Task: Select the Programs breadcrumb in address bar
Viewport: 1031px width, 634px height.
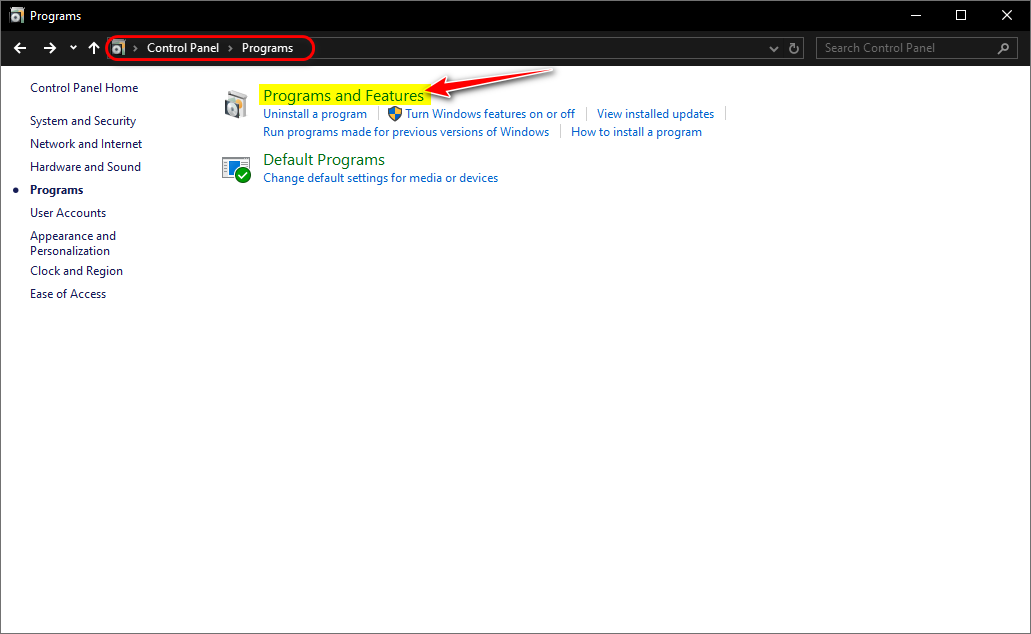Action: click(x=267, y=48)
